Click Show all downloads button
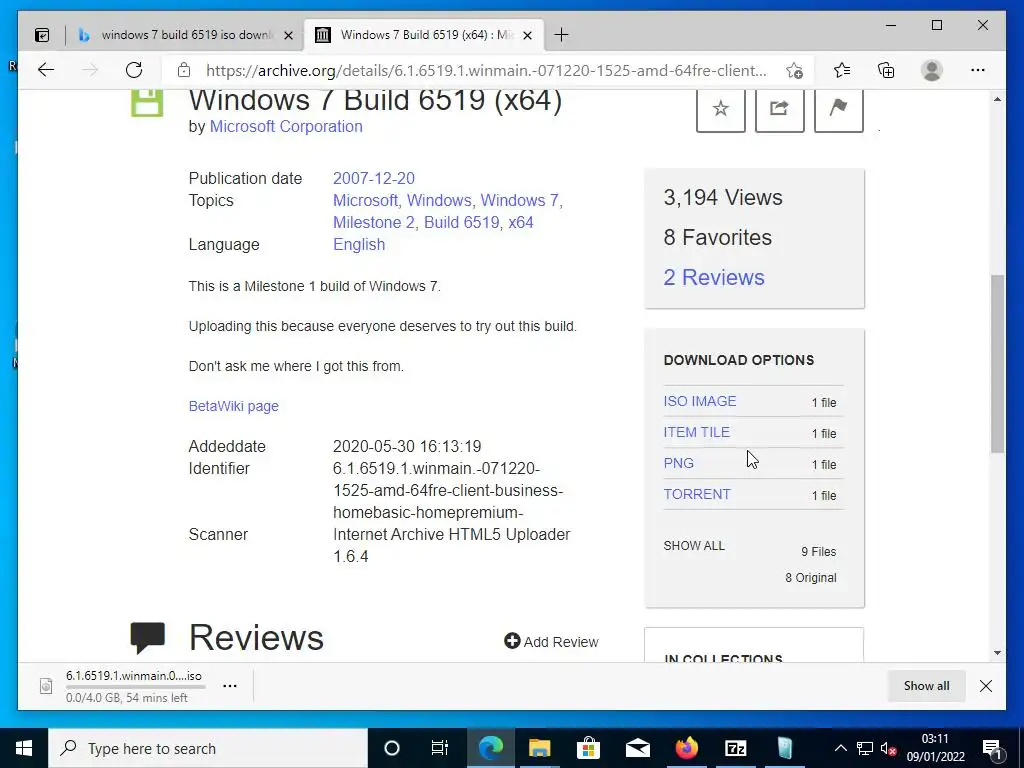This screenshot has width=1024, height=768. [x=927, y=686]
